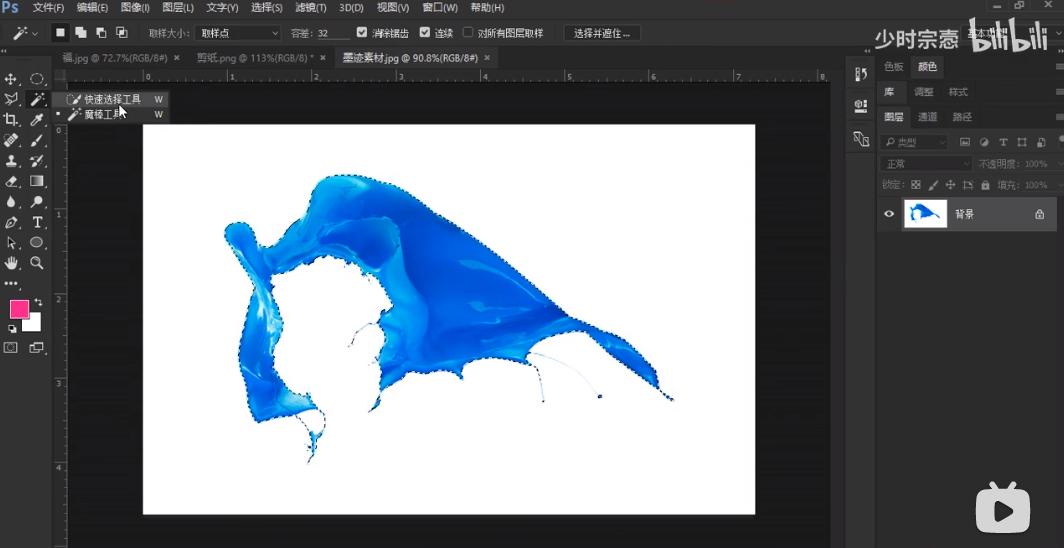Hide the 背景 layer using eye icon
The height and width of the screenshot is (548, 1064).
coord(889,214)
